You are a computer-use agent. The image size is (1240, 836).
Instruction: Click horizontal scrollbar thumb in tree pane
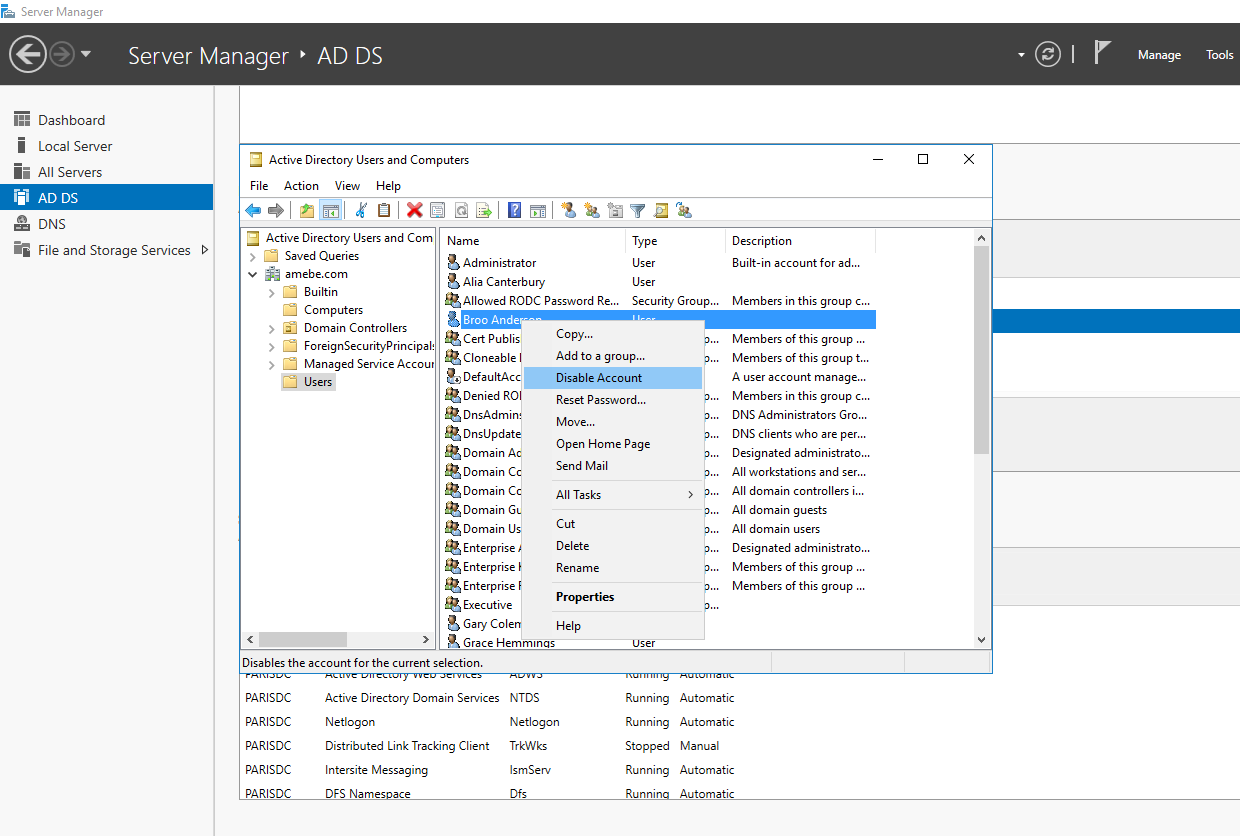tap(302, 639)
